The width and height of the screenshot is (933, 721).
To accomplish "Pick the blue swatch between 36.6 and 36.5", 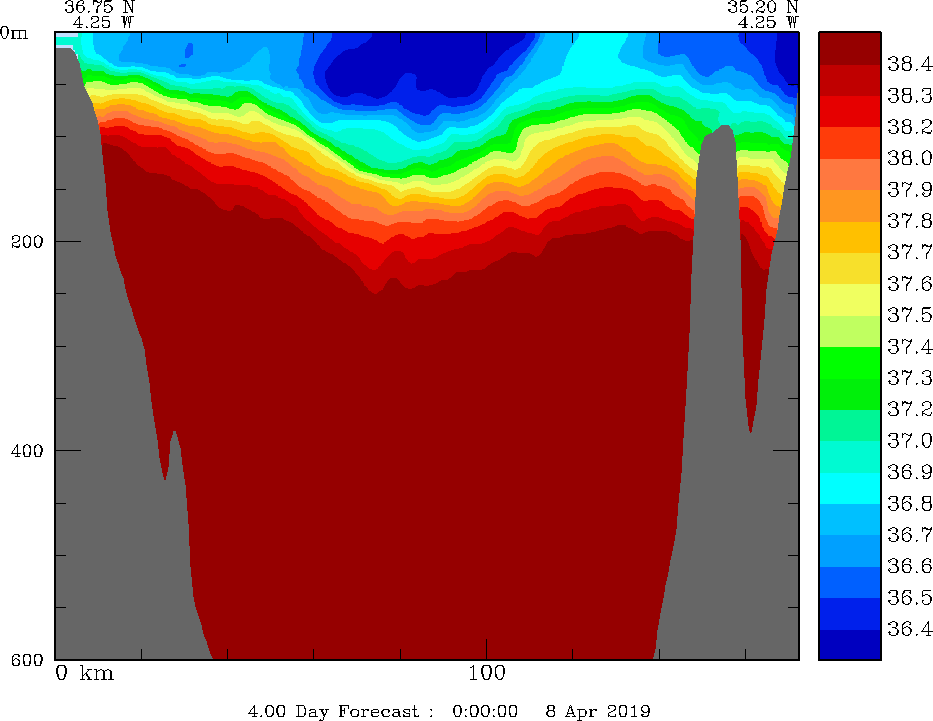I will pyautogui.click(x=850, y=582).
